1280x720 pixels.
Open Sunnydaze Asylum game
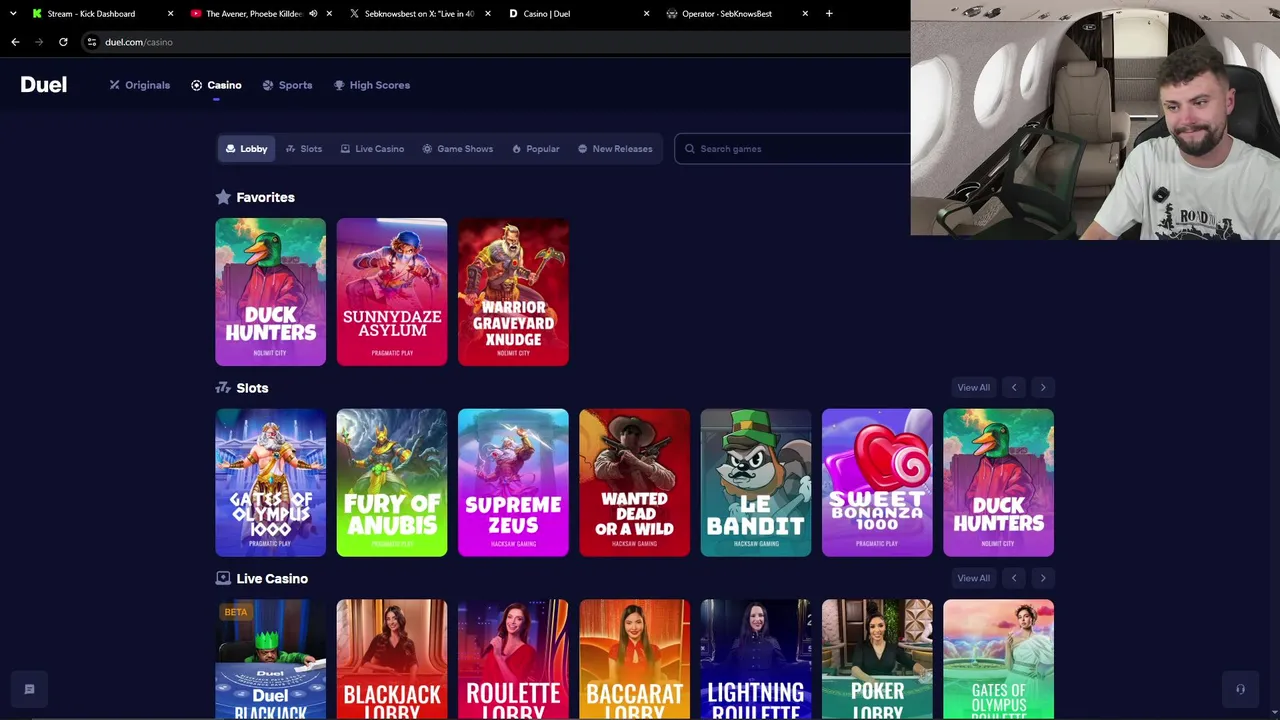click(x=392, y=292)
